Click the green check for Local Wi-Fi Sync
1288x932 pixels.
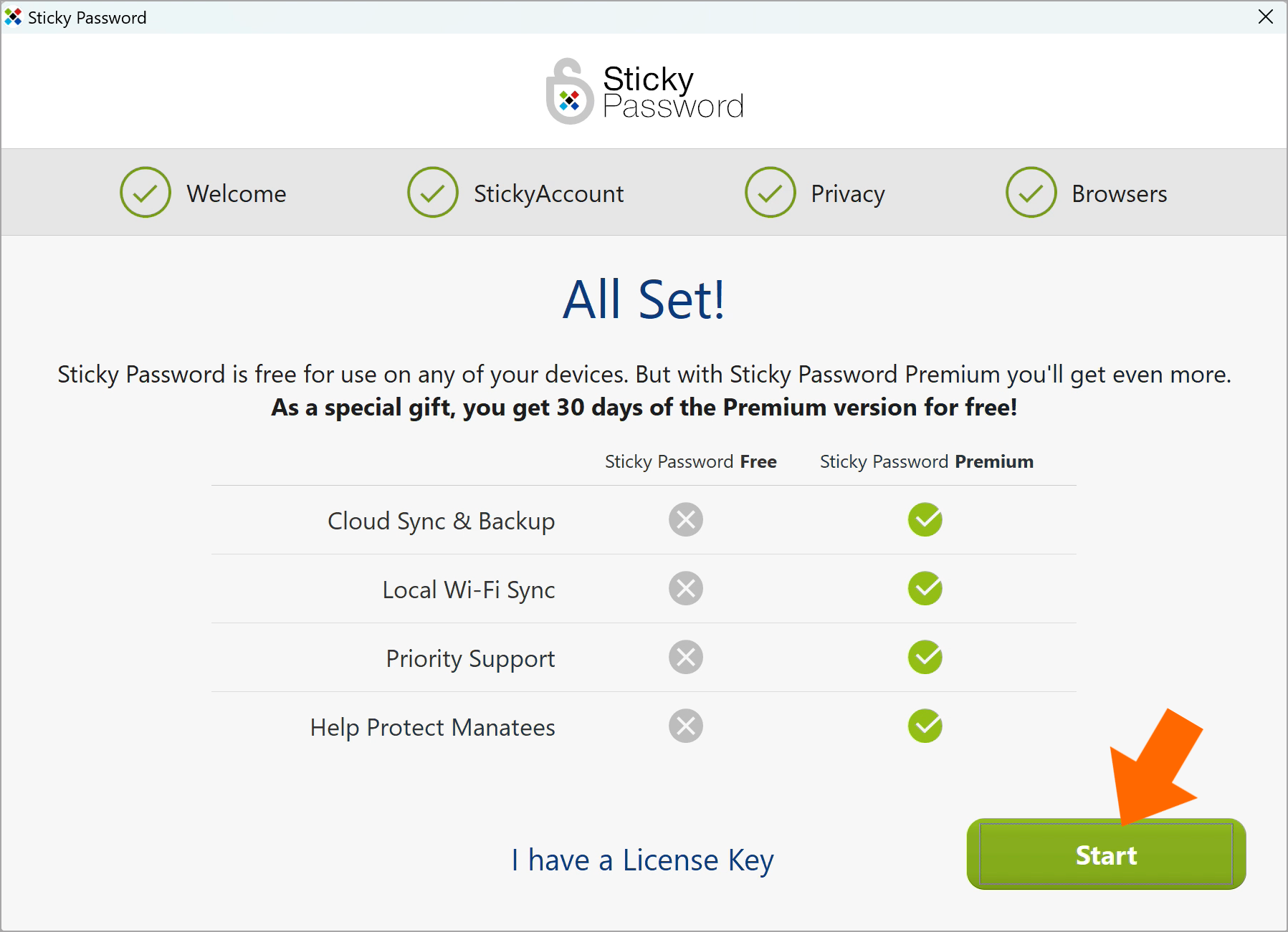(925, 588)
